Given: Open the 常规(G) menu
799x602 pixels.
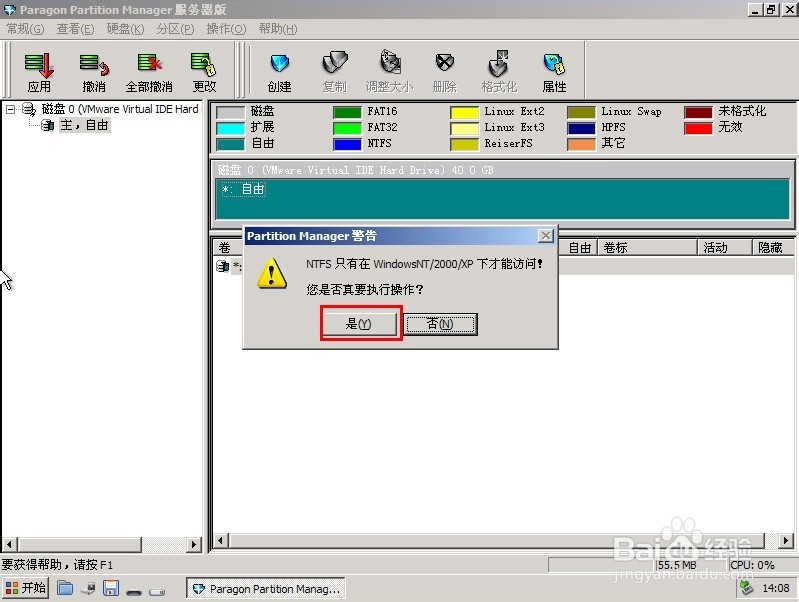Looking at the screenshot, I should 25,29.
